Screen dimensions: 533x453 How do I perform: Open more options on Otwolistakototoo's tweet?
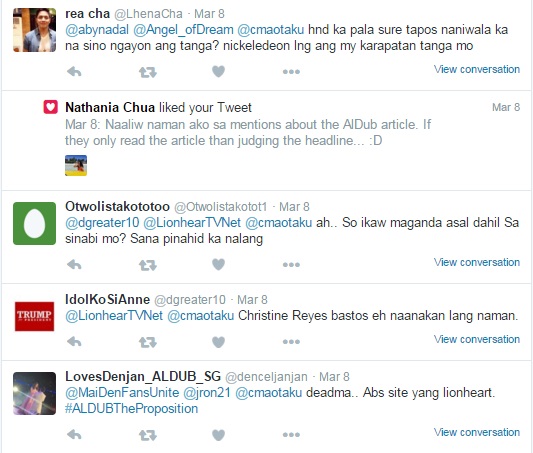[291, 265]
